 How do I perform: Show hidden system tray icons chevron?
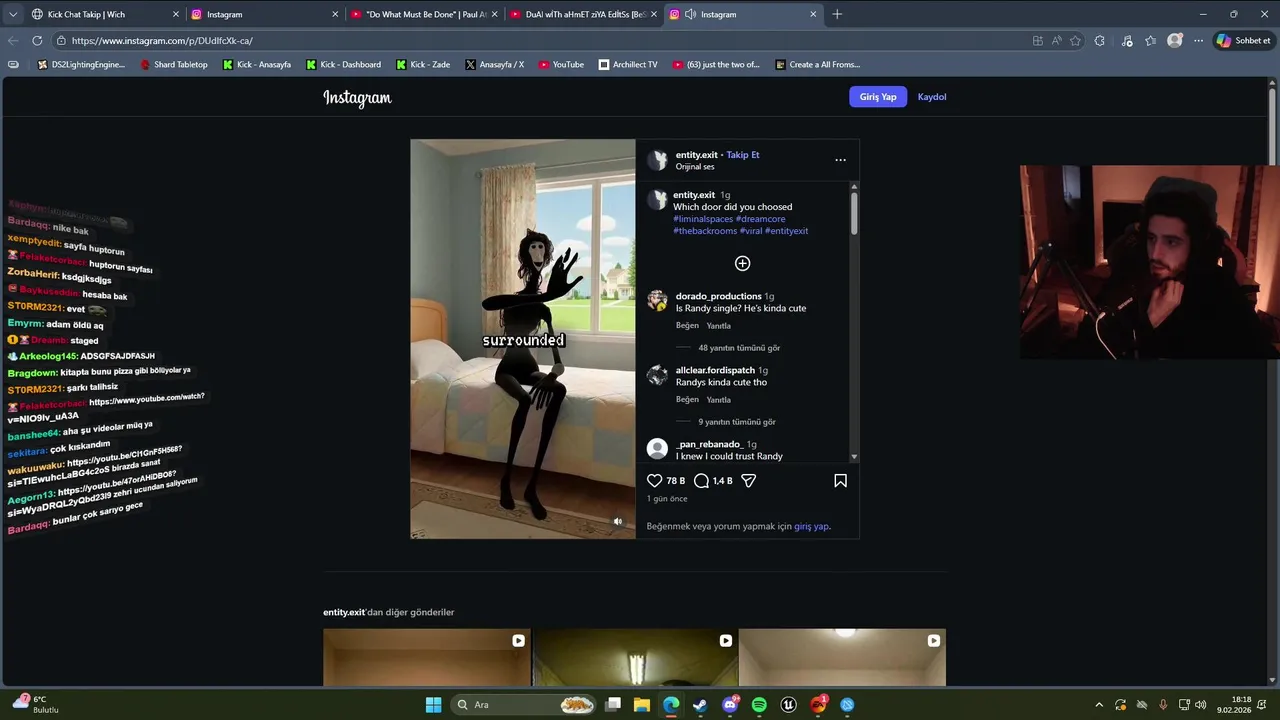point(1099,705)
